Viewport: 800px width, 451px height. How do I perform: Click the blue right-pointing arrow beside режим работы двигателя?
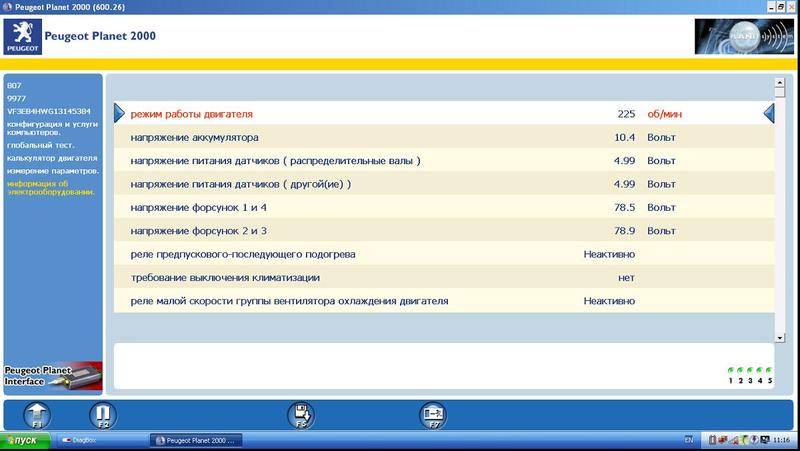click(120, 114)
